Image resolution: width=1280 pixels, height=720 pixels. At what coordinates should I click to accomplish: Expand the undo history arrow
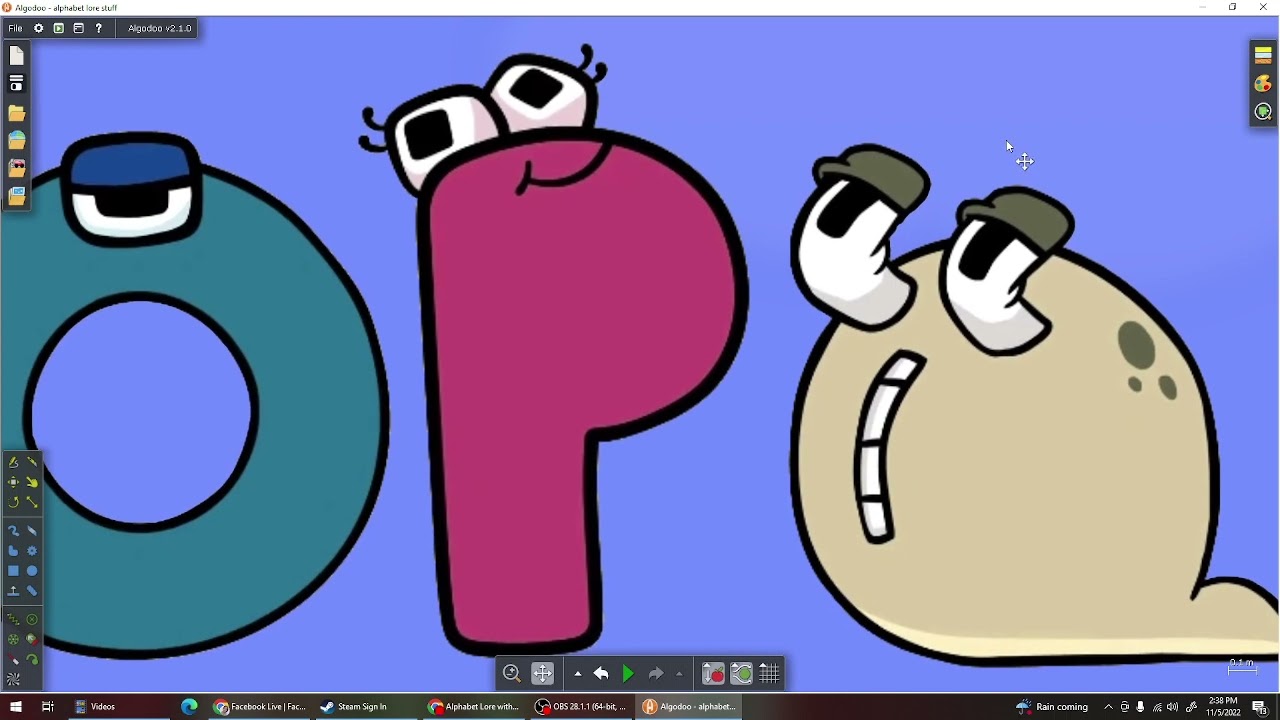point(577,673)
